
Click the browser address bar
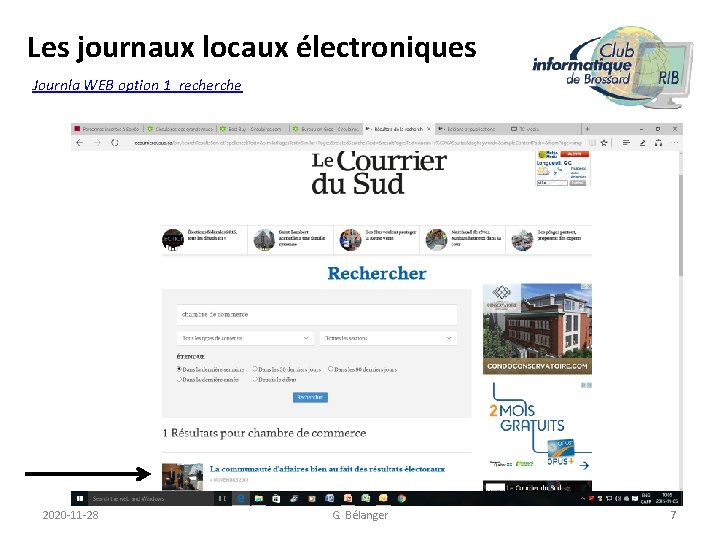[x=357, y=143]
